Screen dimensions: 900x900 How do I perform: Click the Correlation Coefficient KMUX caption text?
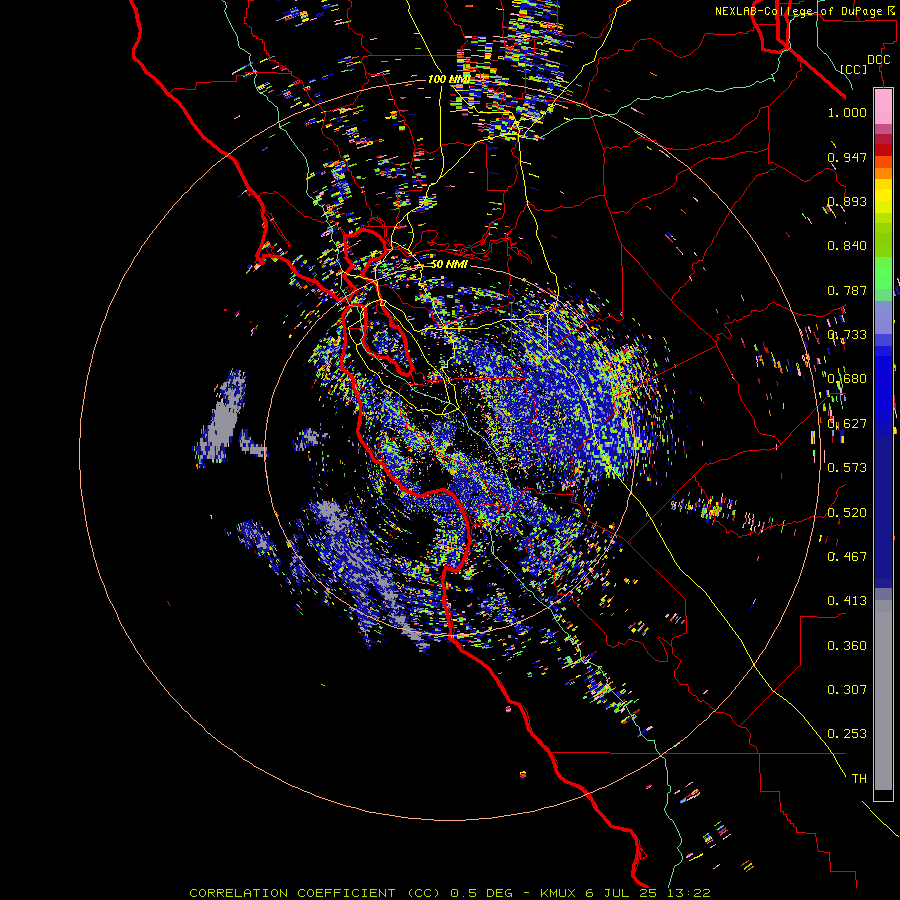click(450, 893)
